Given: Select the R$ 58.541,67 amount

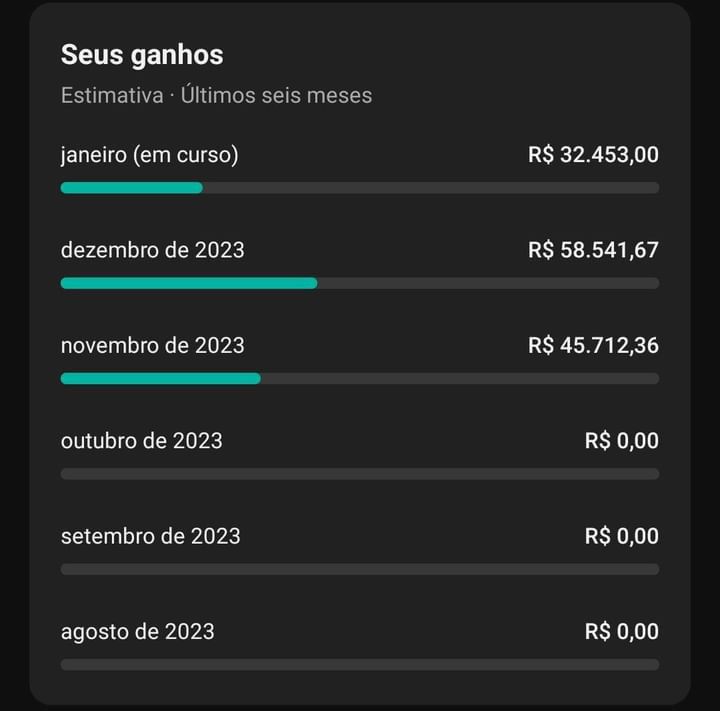Looking at the screenshot, I should (593, 250).
